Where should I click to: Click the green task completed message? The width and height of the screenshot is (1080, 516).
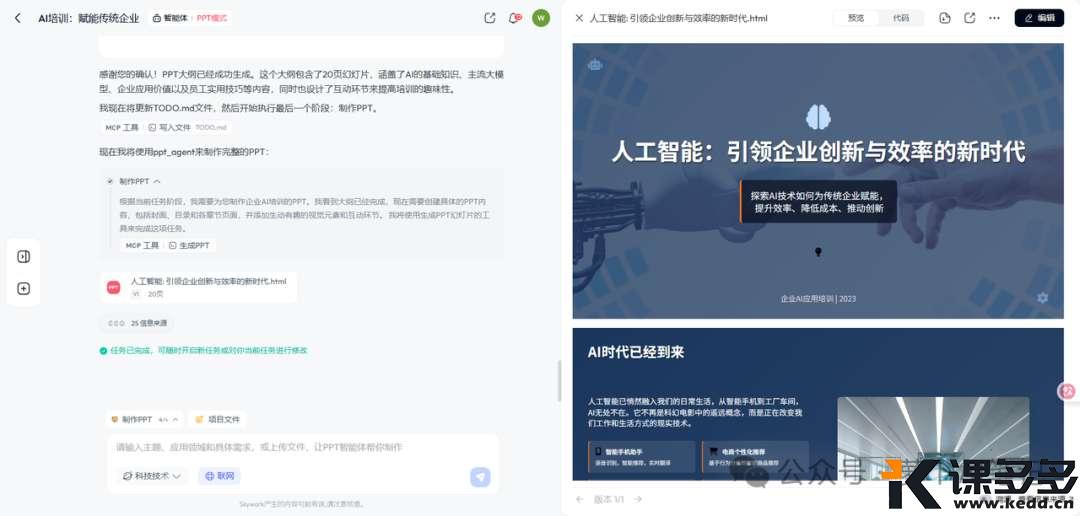pyautogui.click(x=203, y=351)
